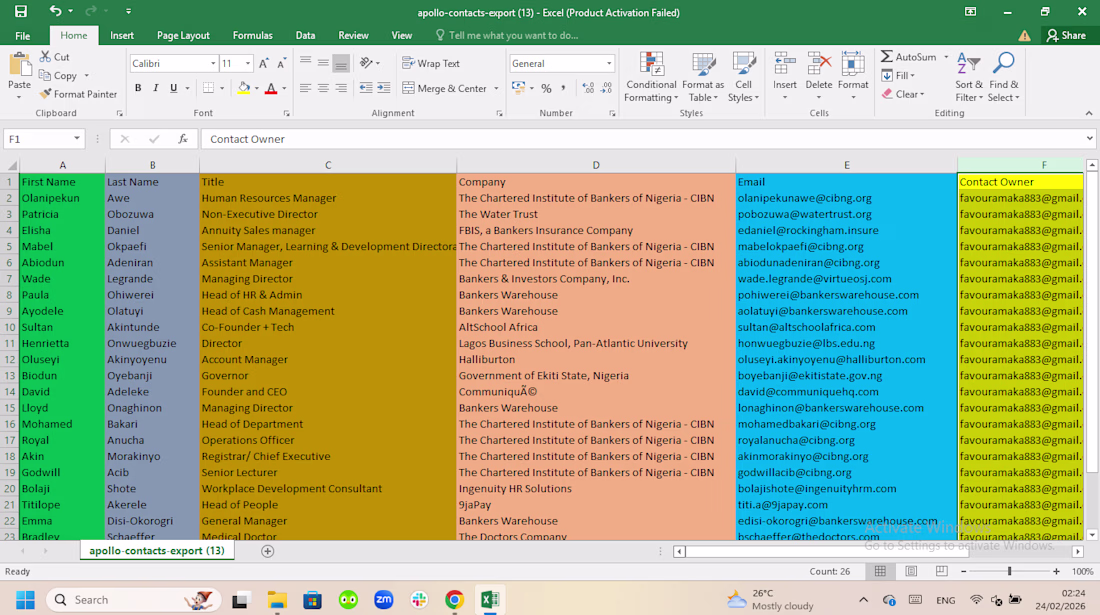Click the Paste icon
The width and height of the screenshot is (1100, 615).
(19, 65)
